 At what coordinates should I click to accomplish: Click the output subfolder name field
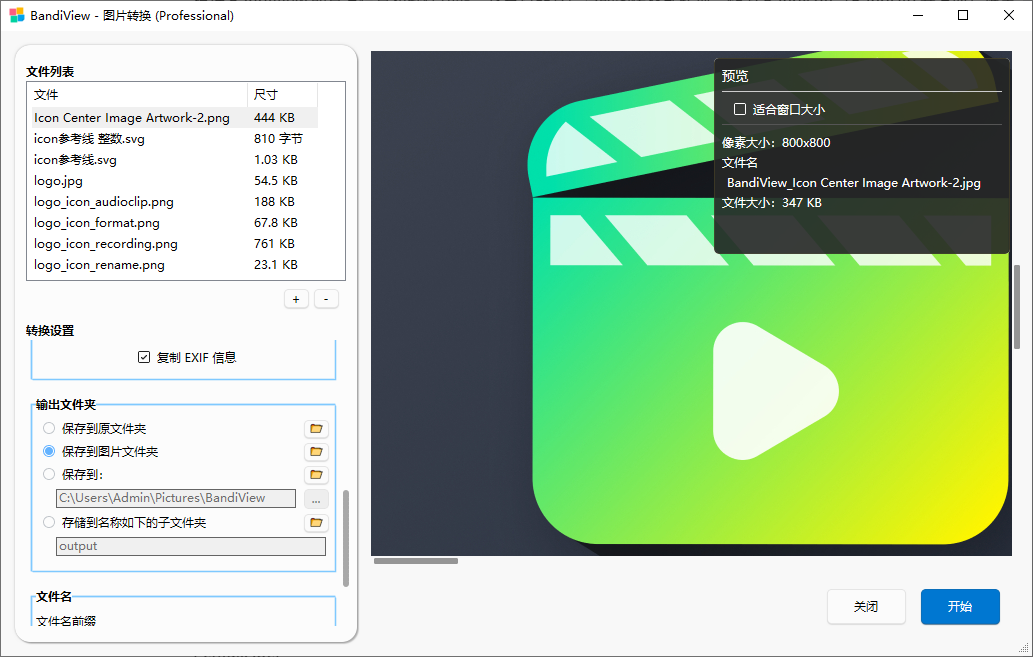(190, 547)
